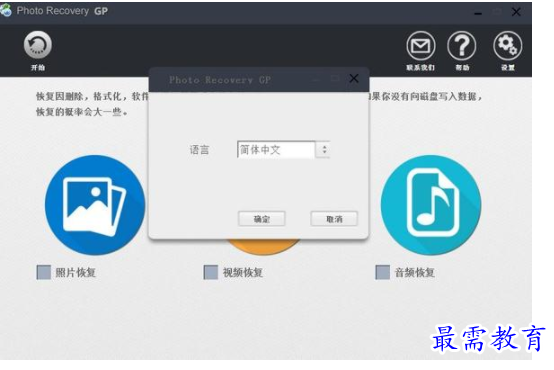
Task: Click the 视频恢复 label text
Action: tap(243, 272)
